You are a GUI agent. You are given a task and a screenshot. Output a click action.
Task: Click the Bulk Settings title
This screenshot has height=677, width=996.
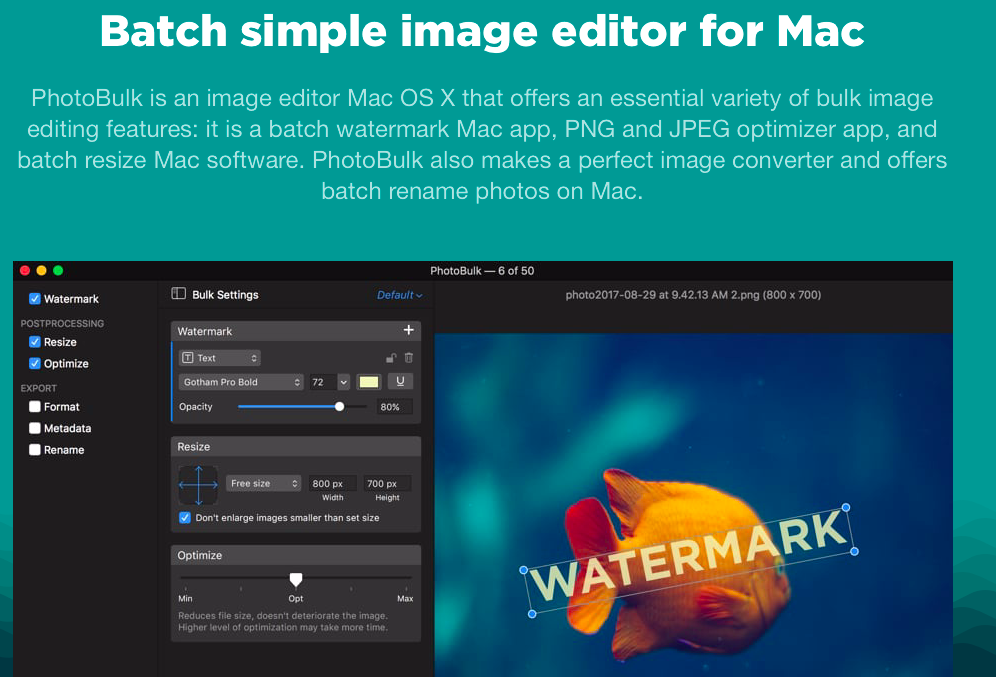pyautogui.click(x=225, y=295)
